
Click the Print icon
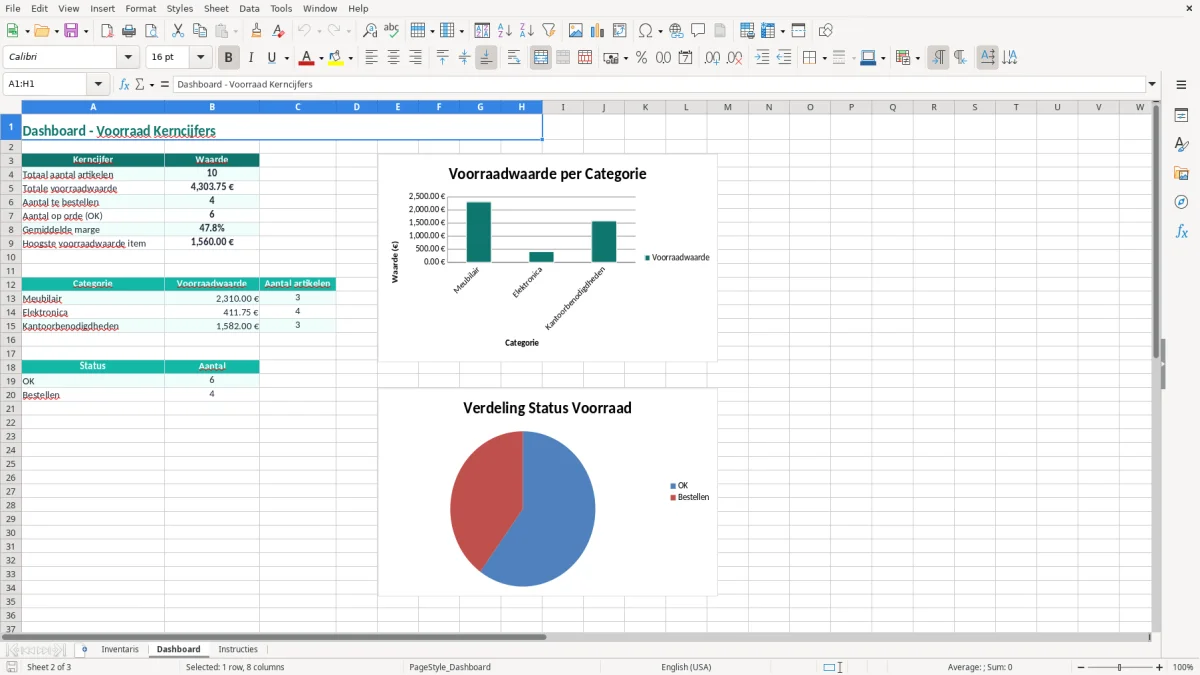129,31
